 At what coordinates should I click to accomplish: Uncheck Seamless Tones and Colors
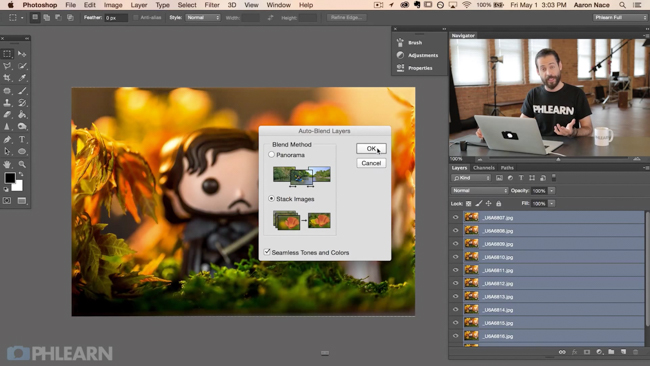click(x=267, y=252)
